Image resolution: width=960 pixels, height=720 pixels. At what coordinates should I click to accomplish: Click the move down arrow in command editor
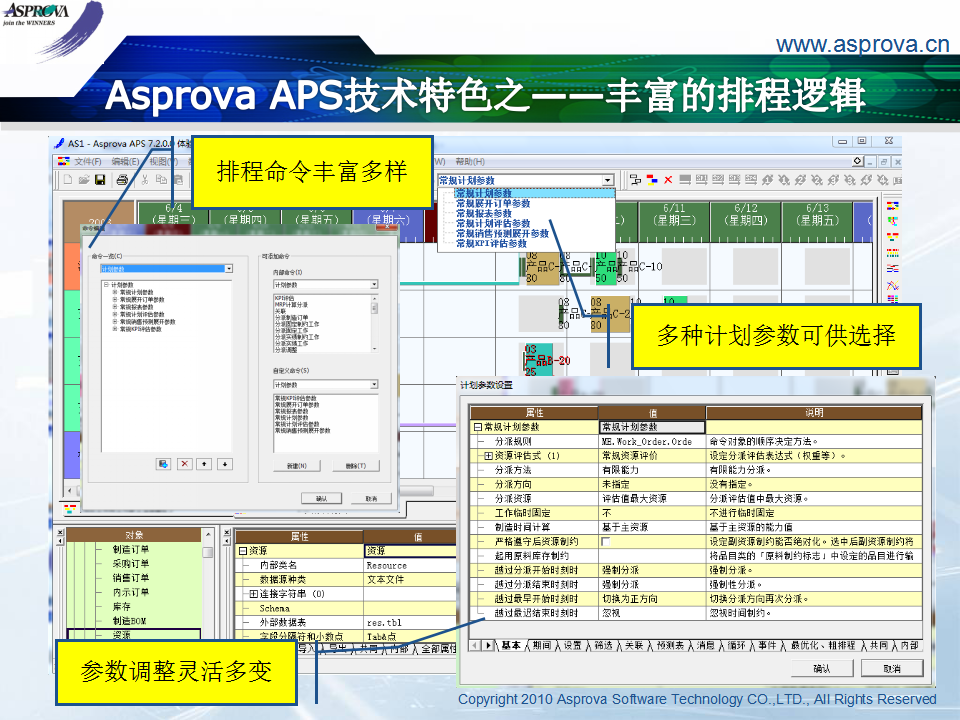[225, 464]
